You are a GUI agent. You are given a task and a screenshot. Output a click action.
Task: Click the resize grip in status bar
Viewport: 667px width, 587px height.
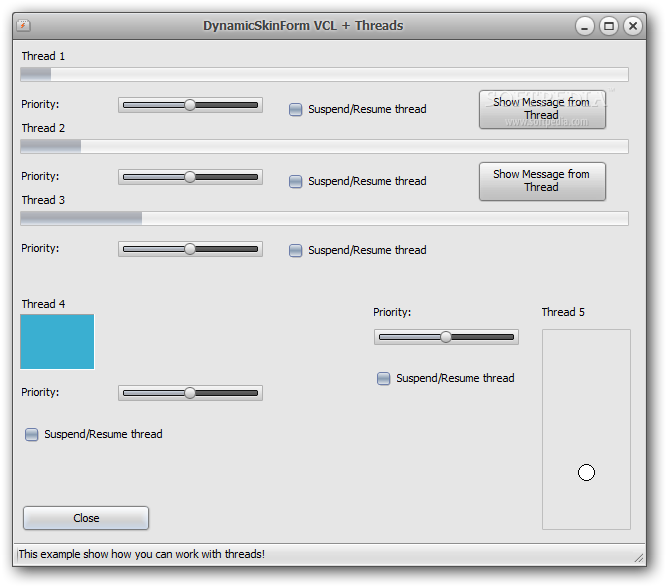coord(638,558)
